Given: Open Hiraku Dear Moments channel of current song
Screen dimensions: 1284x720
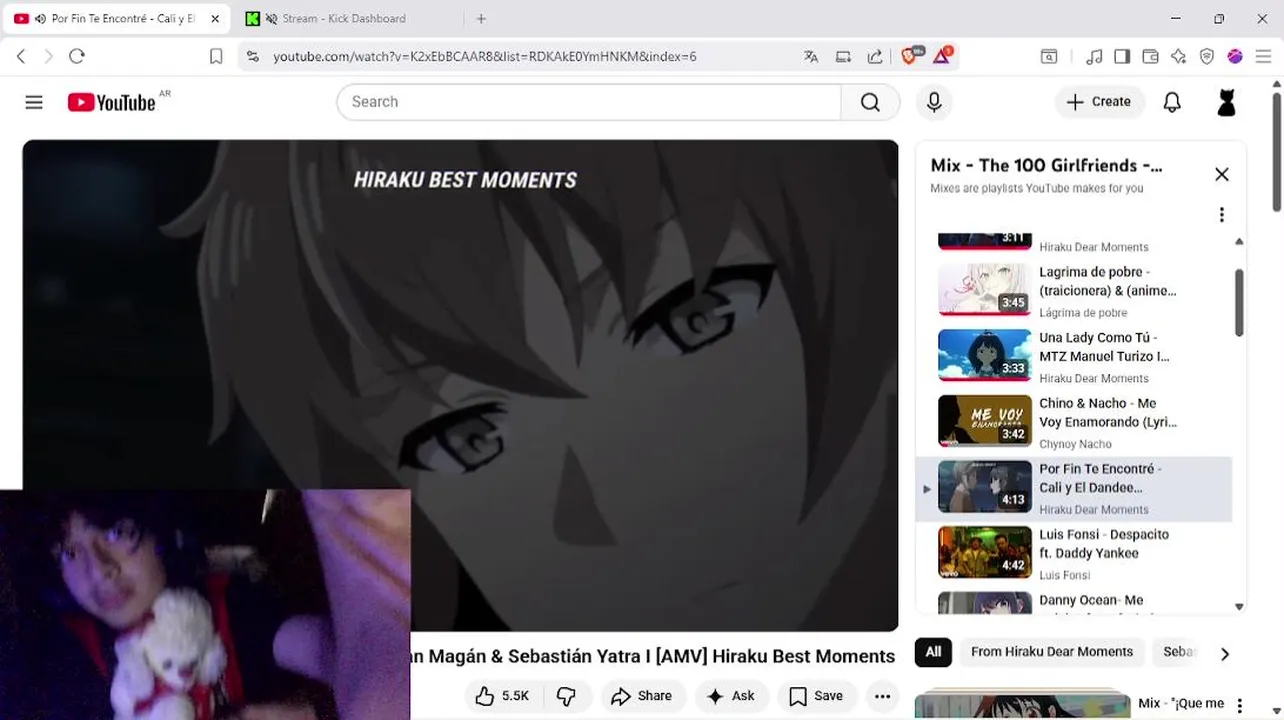Looking at the screenshot, I should (1094, 509).
